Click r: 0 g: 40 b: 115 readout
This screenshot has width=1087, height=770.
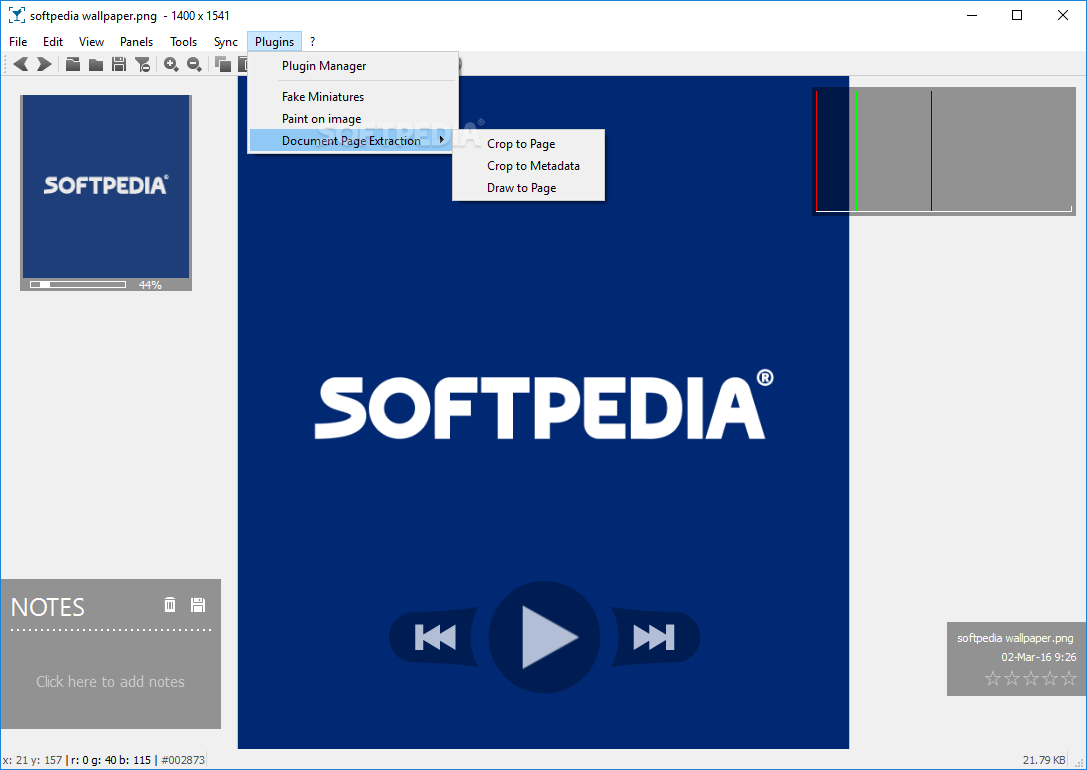pyautogui.click(x=111, y=760)
